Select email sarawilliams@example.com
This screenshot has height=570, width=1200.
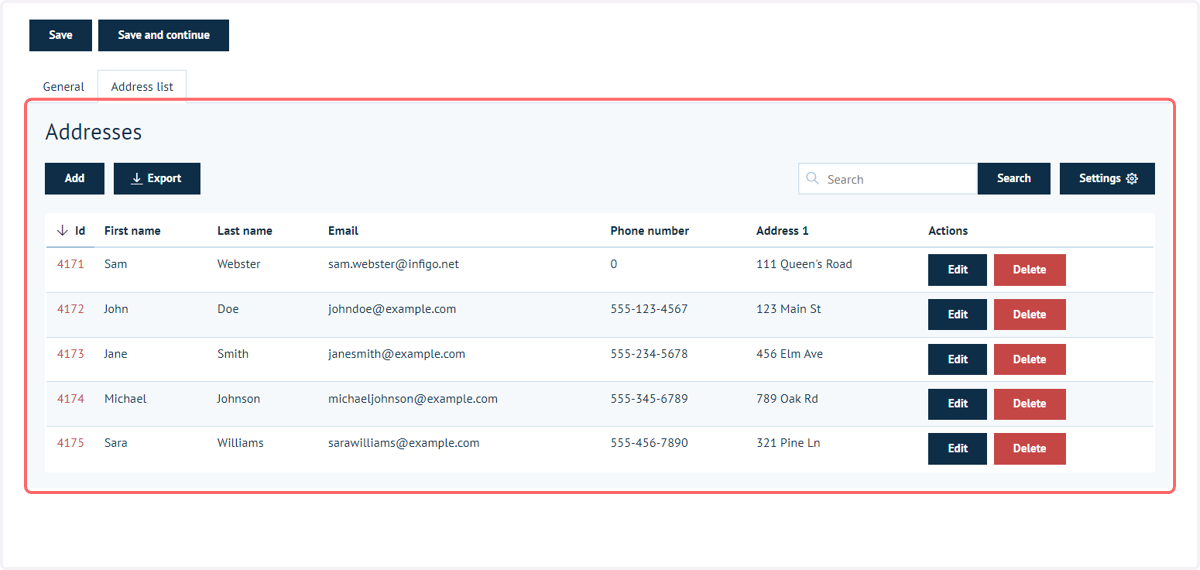404,443
